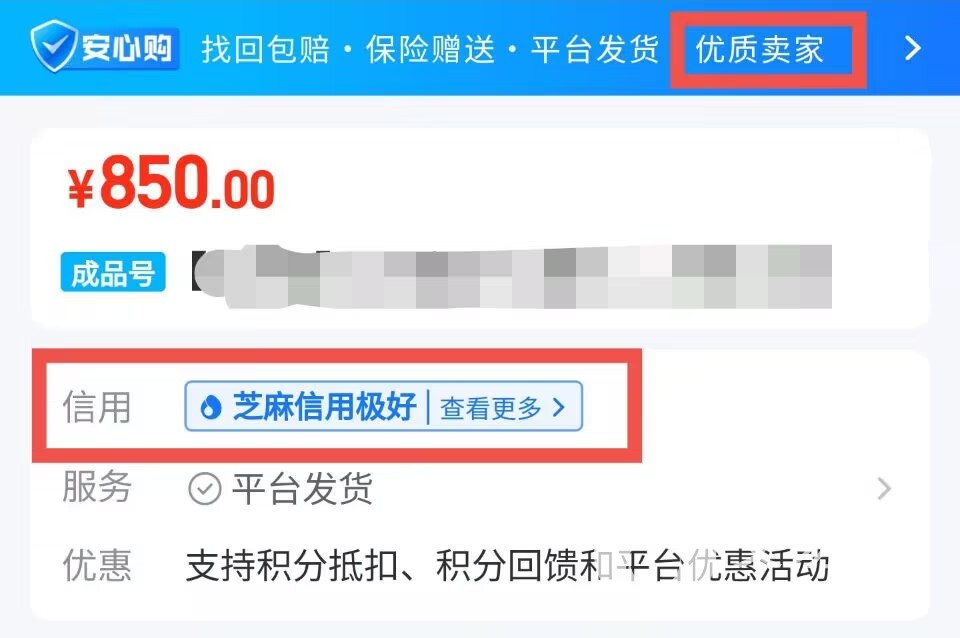Viewport: 960px width, 638px height.
Task: Tap the 安心购 shield icon
Action: pos(54,46)
